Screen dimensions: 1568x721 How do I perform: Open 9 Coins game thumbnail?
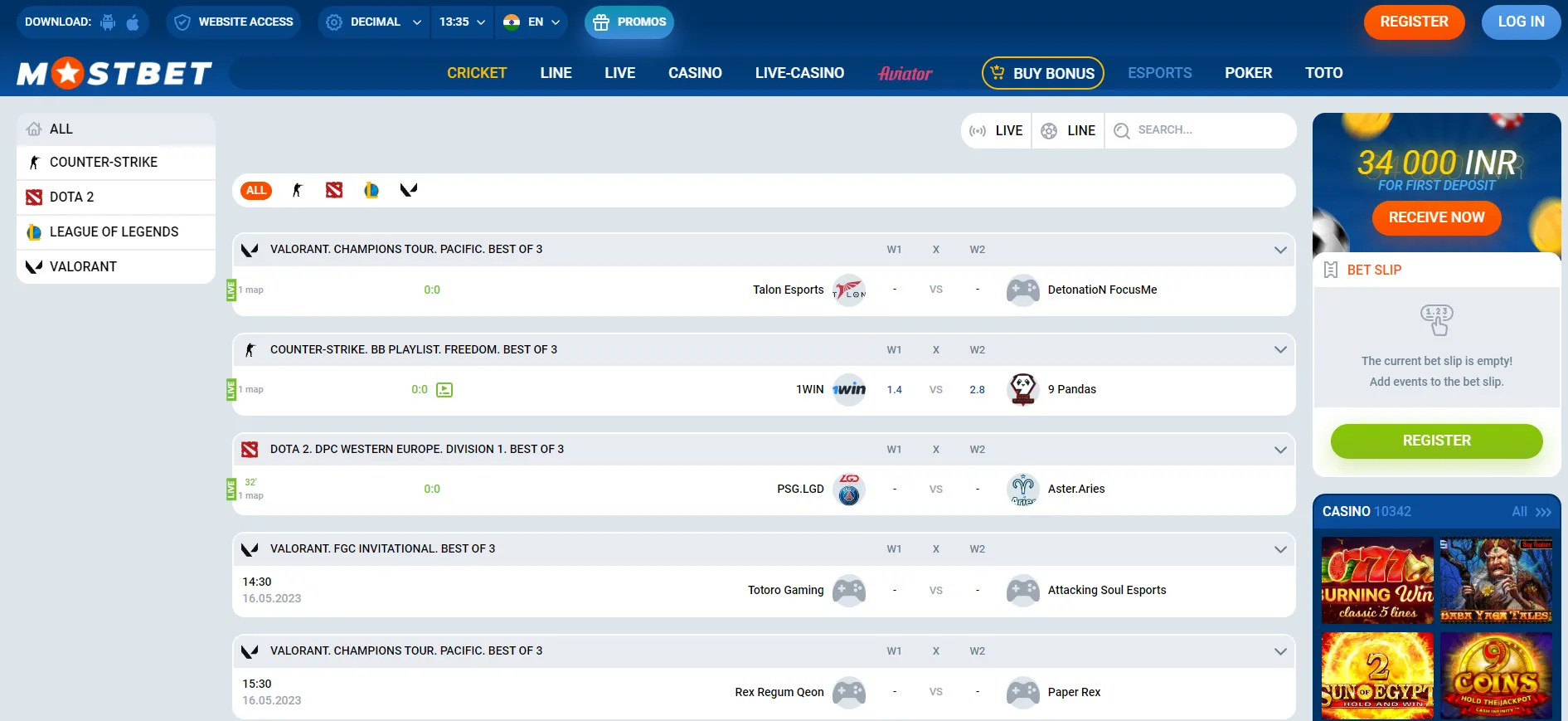[1496, 676]
